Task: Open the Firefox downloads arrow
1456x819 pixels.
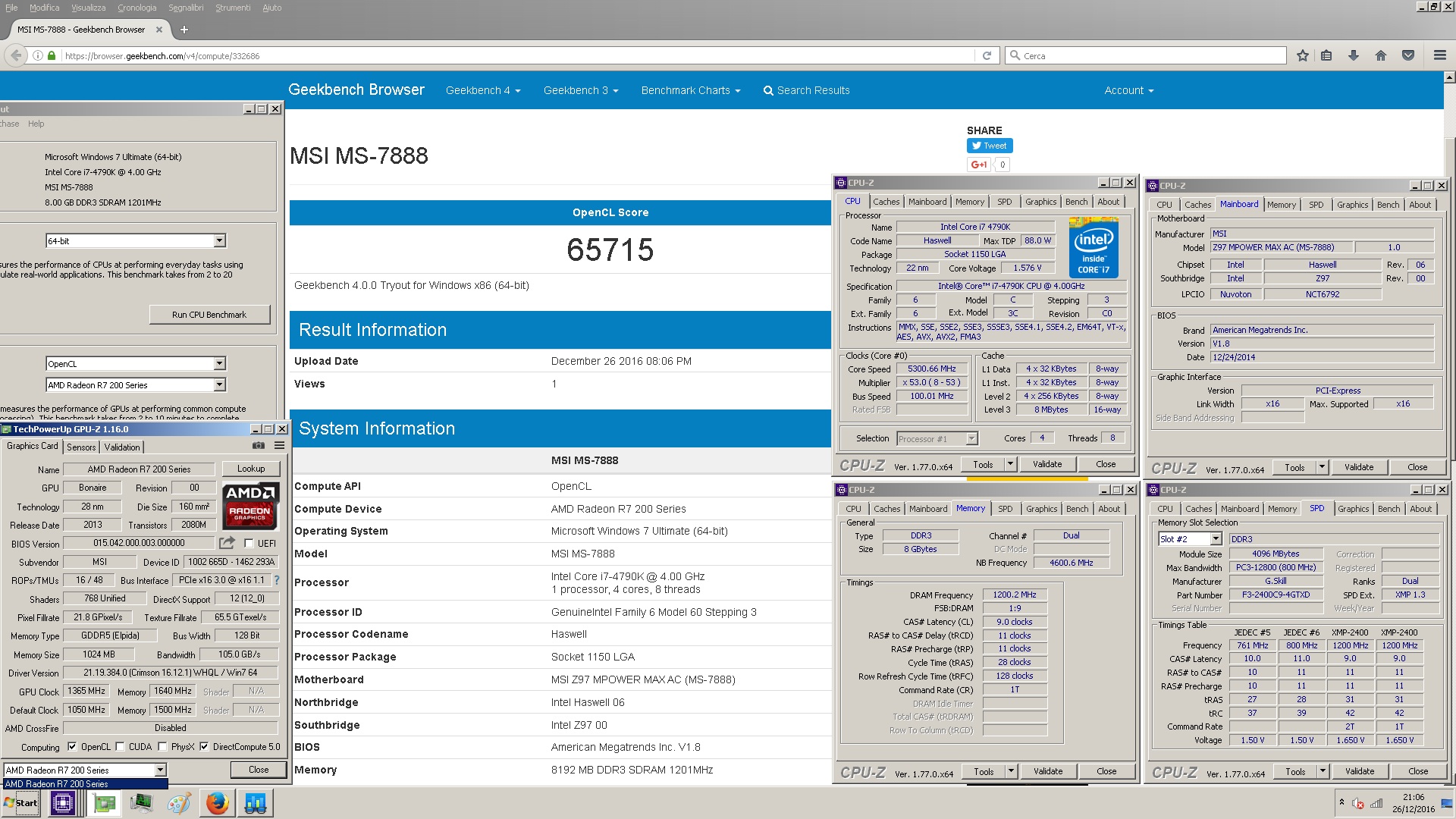Action: click(x=1354, y=55)
